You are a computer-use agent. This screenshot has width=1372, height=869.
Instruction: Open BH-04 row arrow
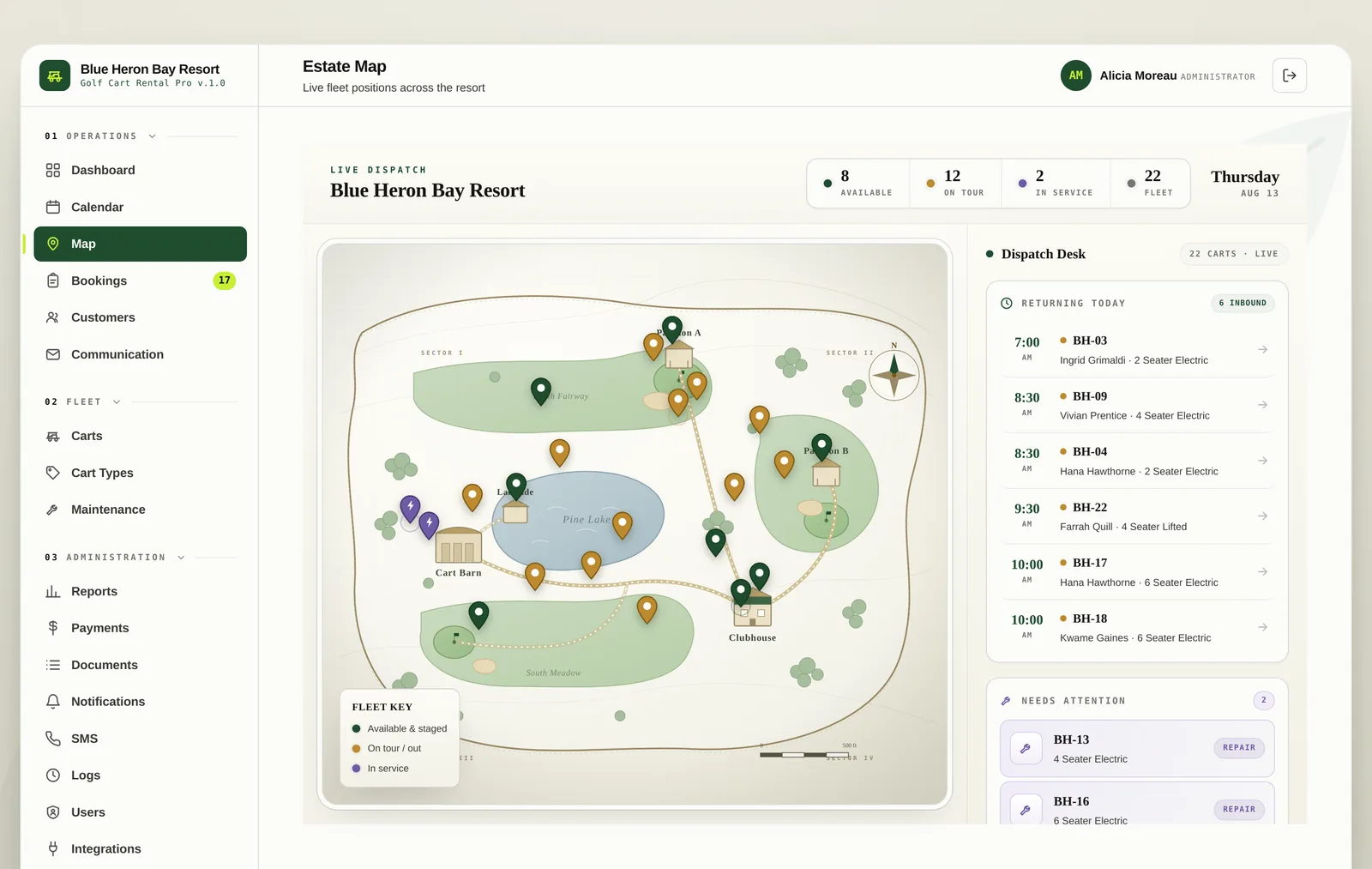(x=1262, y=461)
